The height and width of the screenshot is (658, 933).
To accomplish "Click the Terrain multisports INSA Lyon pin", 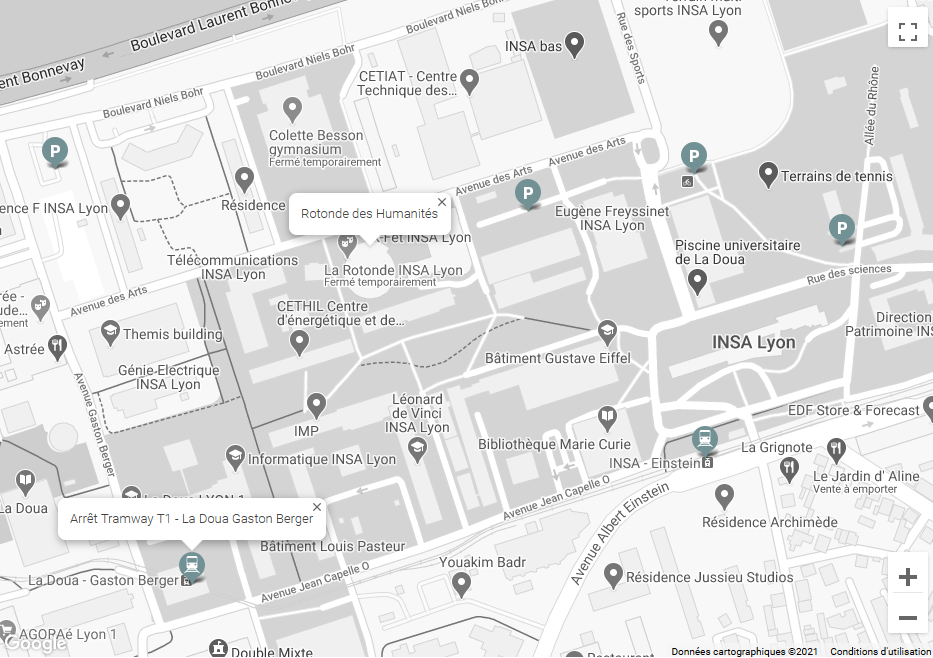I will [718, 32].
